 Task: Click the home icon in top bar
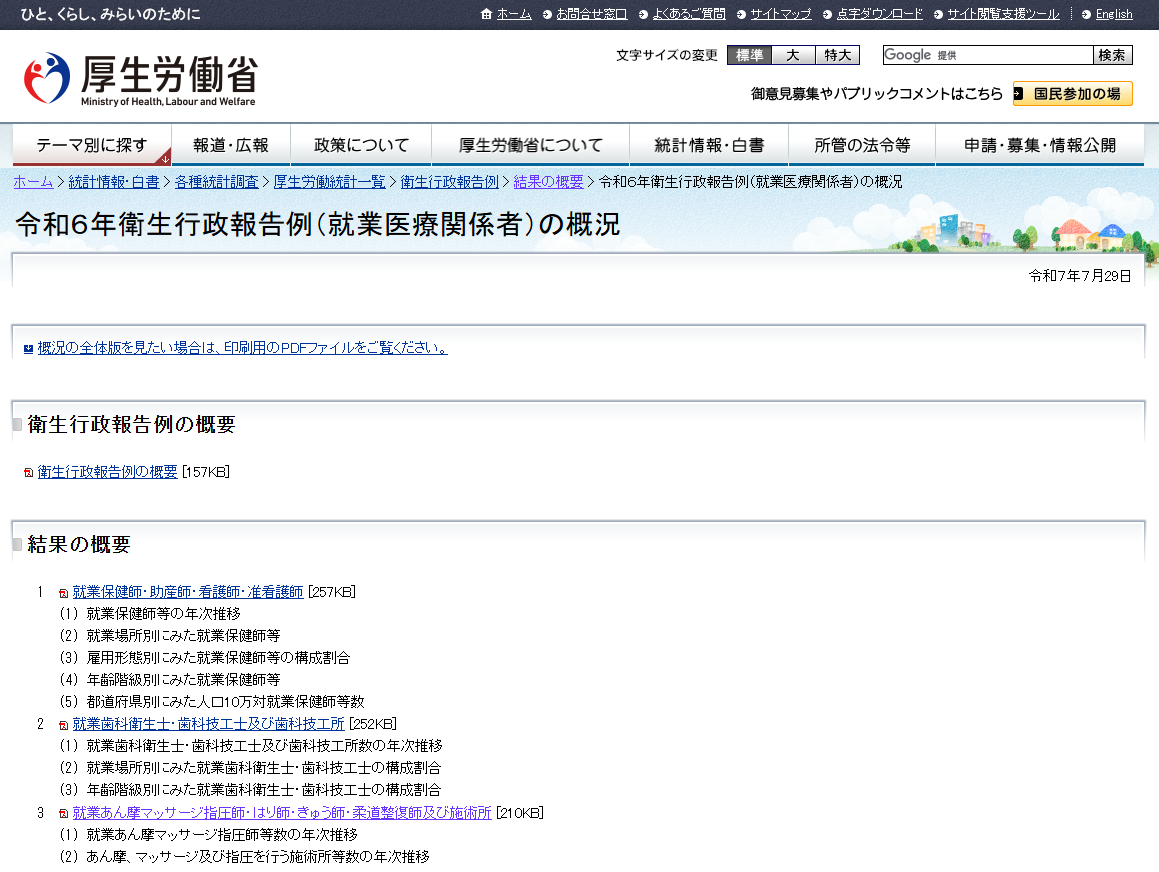(x=486, y=14)
